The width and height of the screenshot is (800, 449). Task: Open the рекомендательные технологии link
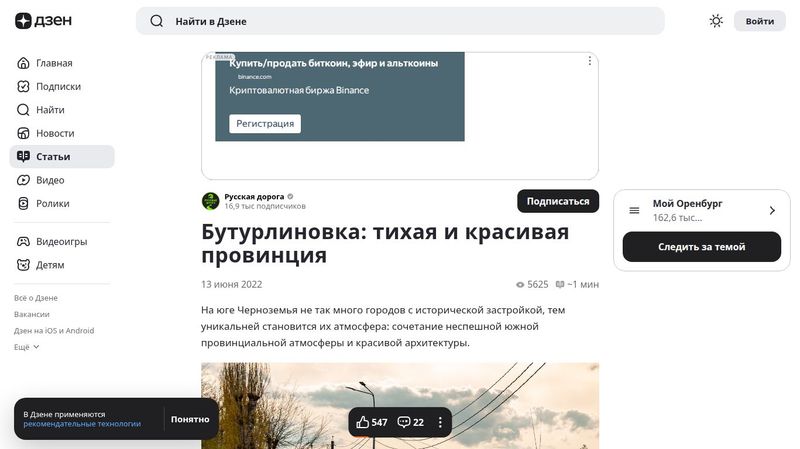(82, 424)
